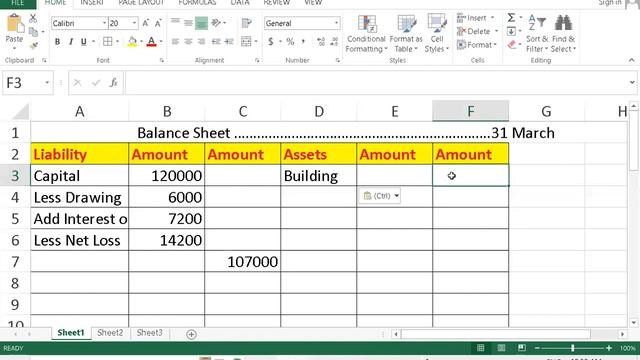Click the percent style icon

pyautogui.click(x=290, y=42)
